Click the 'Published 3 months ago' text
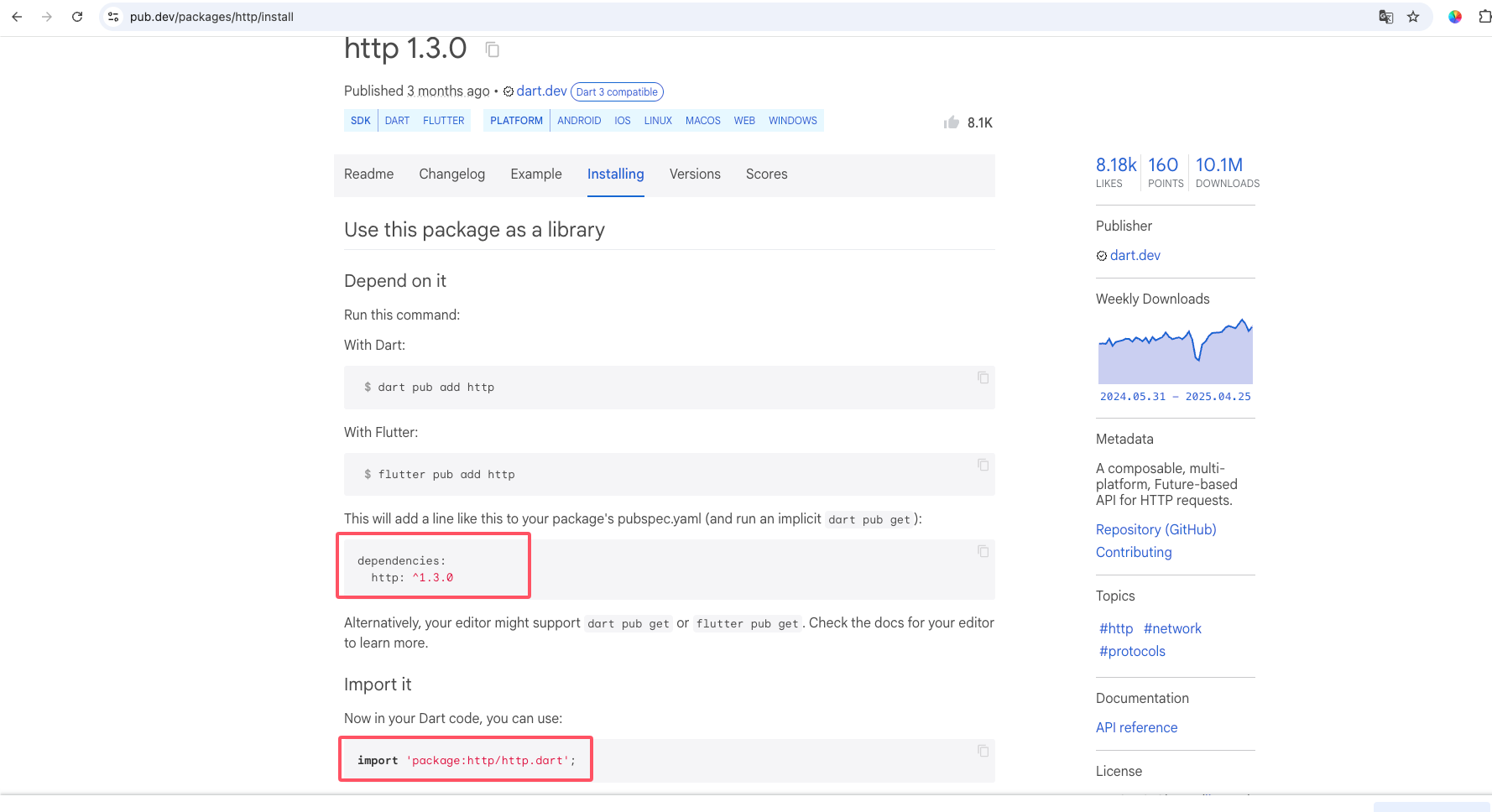The image size is (1492, 812). pyautogui.click(x=416, y=91)
